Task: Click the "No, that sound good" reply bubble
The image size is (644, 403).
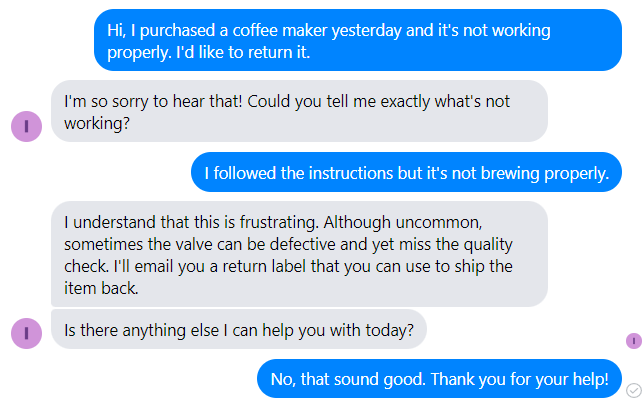Action: [x=439, y=379]
